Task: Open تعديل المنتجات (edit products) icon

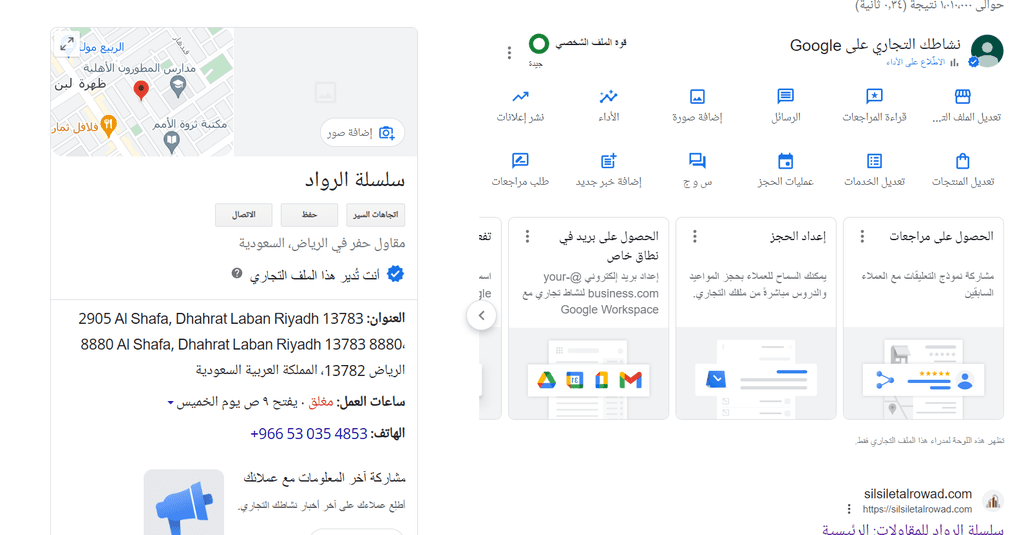Action: click(x=963, y=161)
